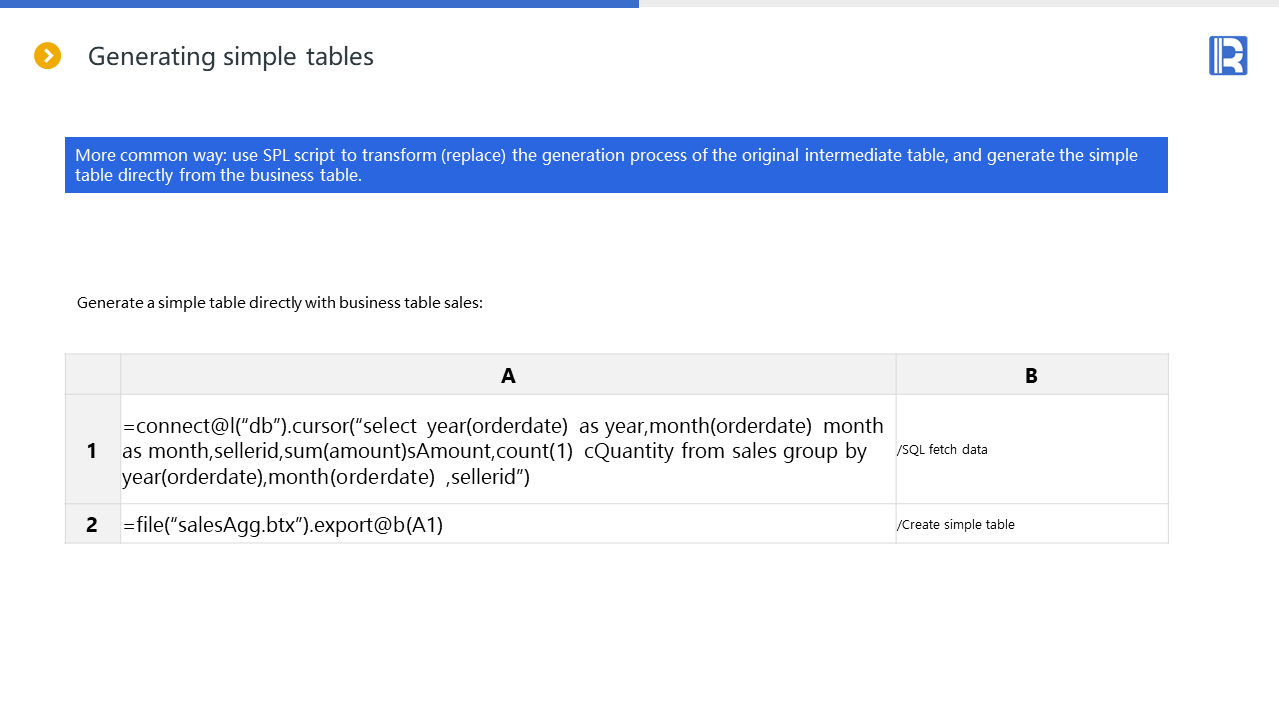The image size is (1279, 720).
Task: Click the blue "More common way" banner
Action: click(x=616, y=165)
